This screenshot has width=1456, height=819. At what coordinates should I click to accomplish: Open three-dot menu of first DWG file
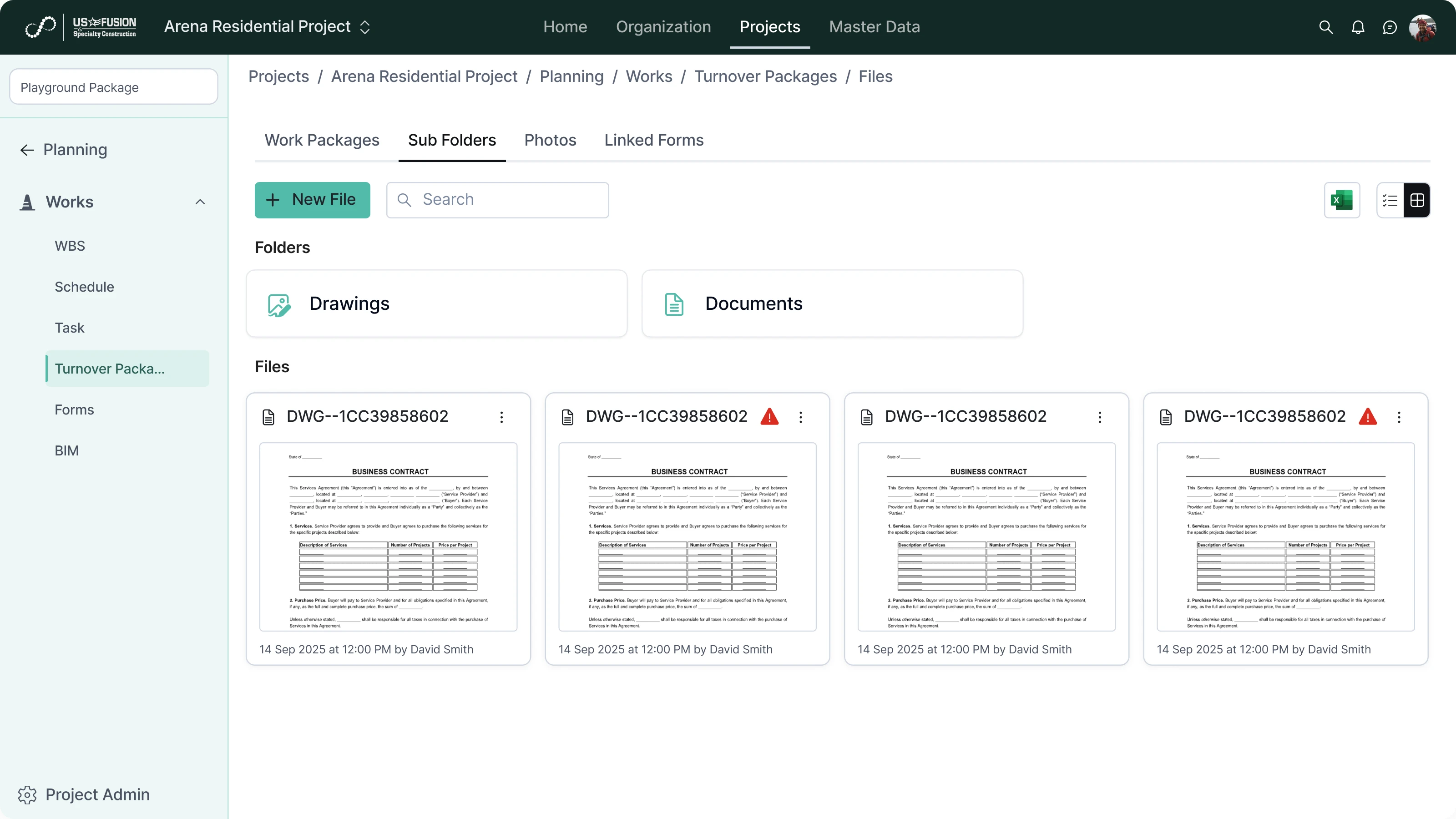pos(501,417)
